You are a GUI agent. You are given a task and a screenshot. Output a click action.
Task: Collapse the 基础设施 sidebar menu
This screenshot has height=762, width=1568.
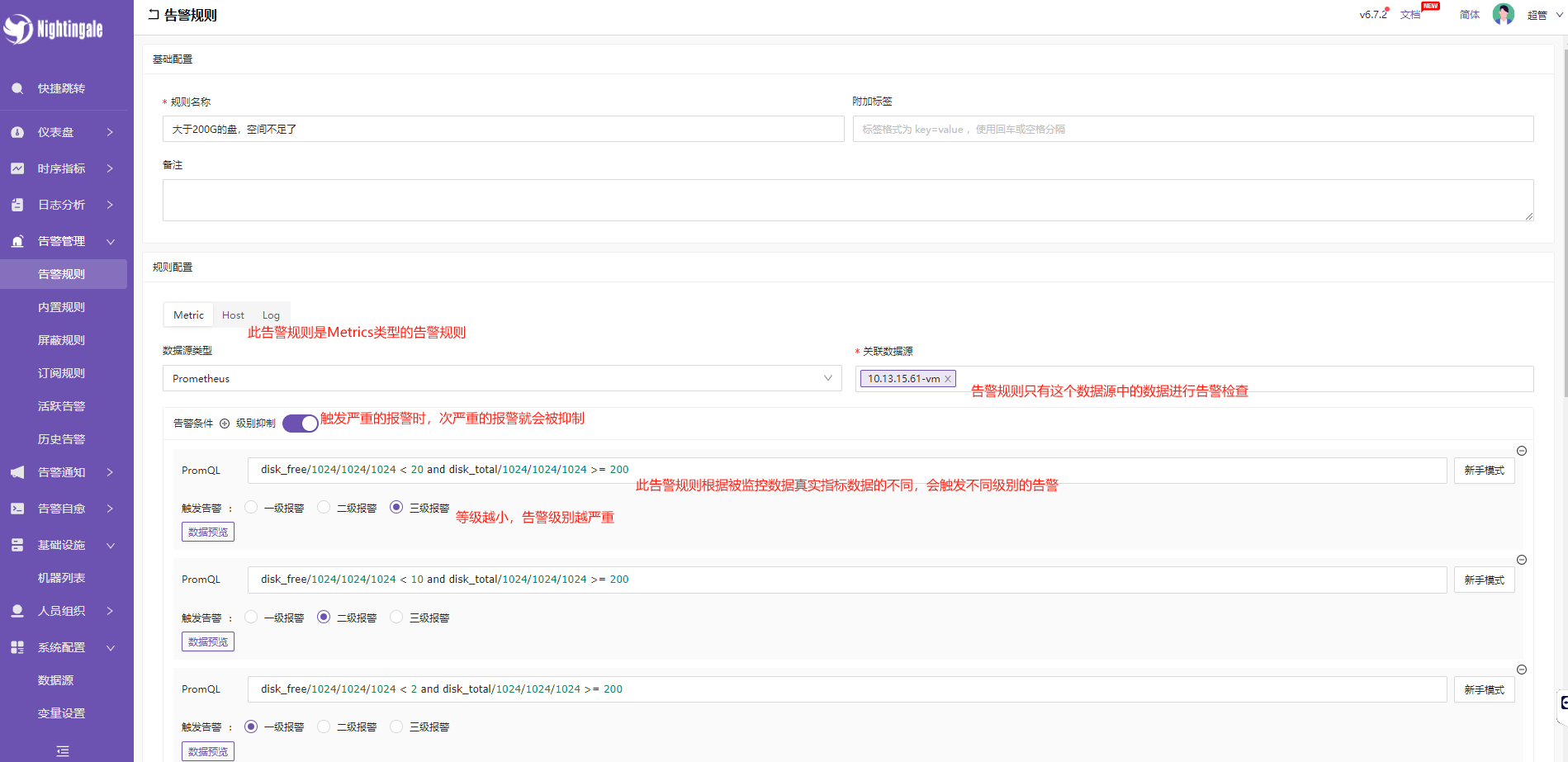(x=110, y=545)
